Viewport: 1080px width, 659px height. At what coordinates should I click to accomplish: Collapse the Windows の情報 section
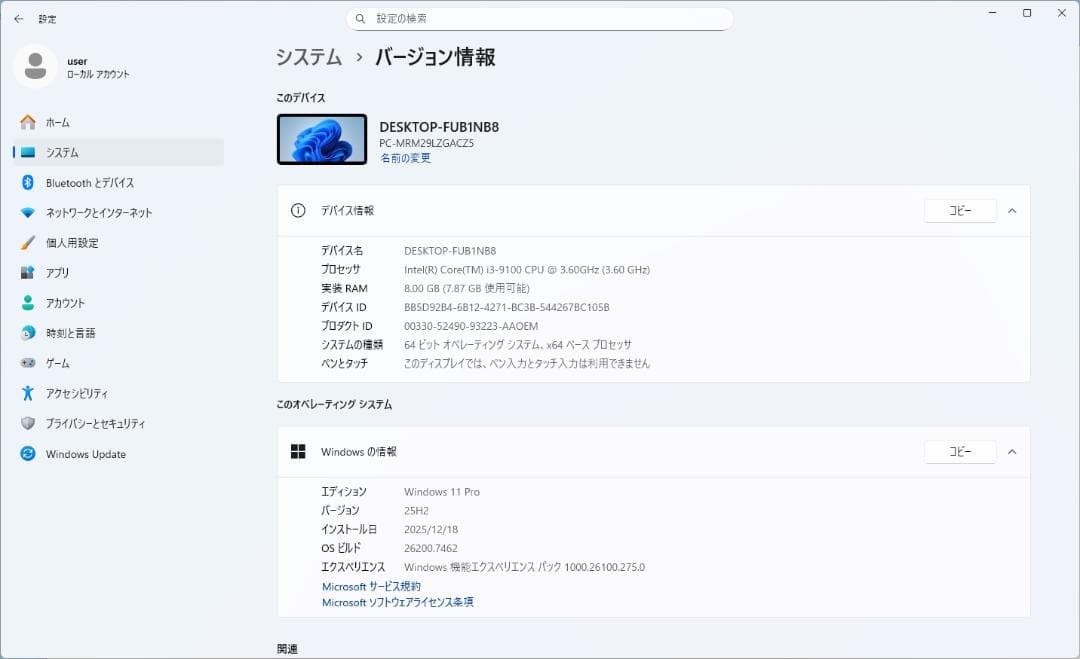click(x=1013, y=452)
